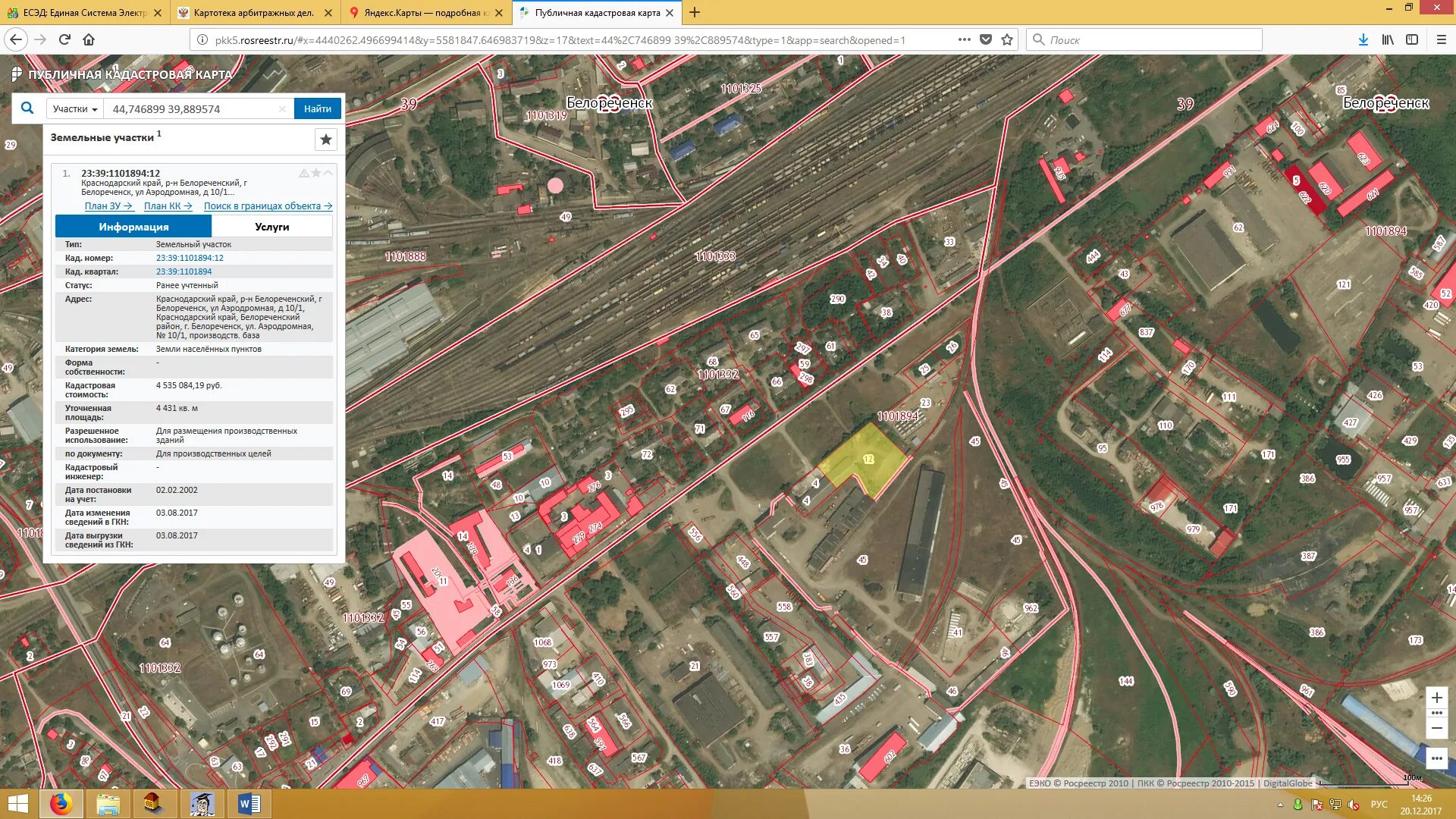
Task: Close the Яндекс.Карты browser tab
Action: click(x=498, y=13)
